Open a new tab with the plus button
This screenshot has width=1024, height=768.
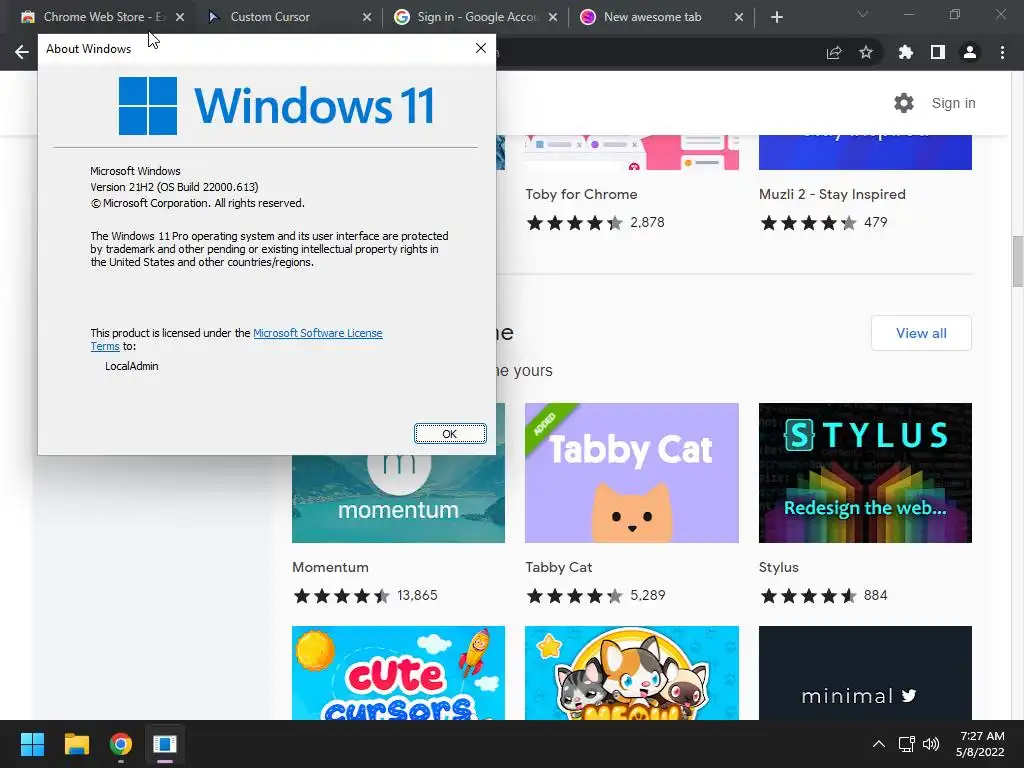776,17
